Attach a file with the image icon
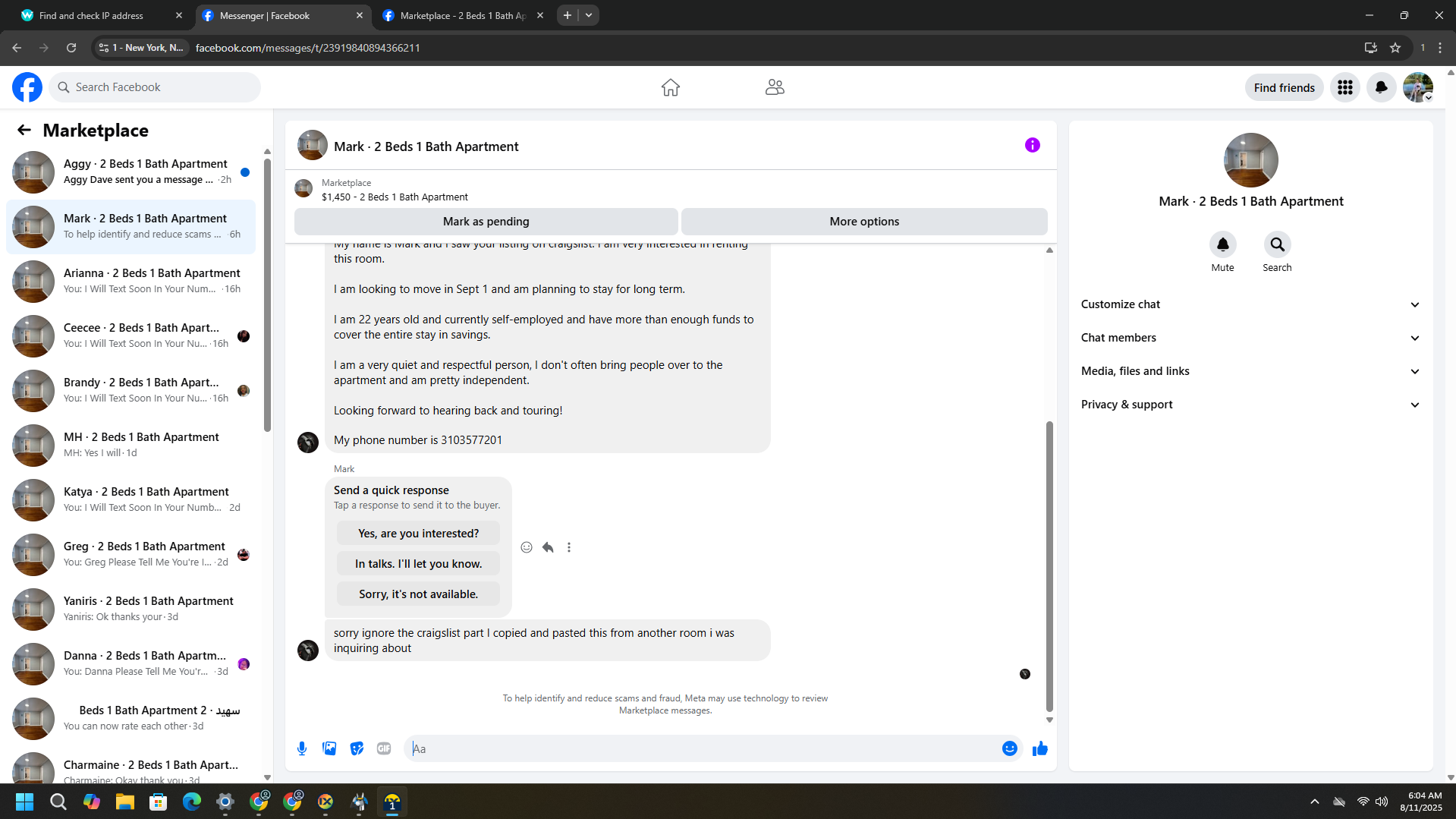 point(329,748)
